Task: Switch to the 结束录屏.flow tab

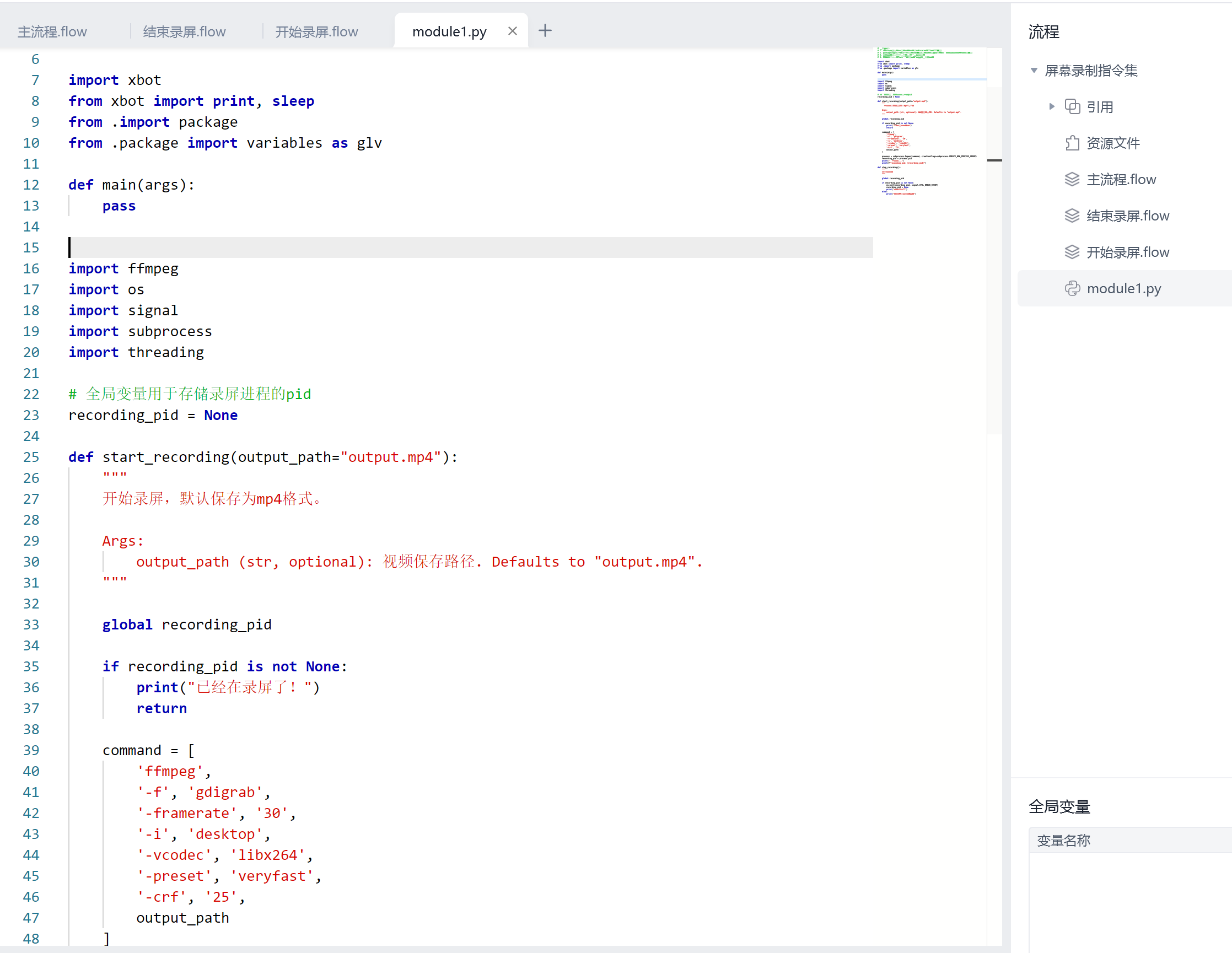Action: click(185, 32)
